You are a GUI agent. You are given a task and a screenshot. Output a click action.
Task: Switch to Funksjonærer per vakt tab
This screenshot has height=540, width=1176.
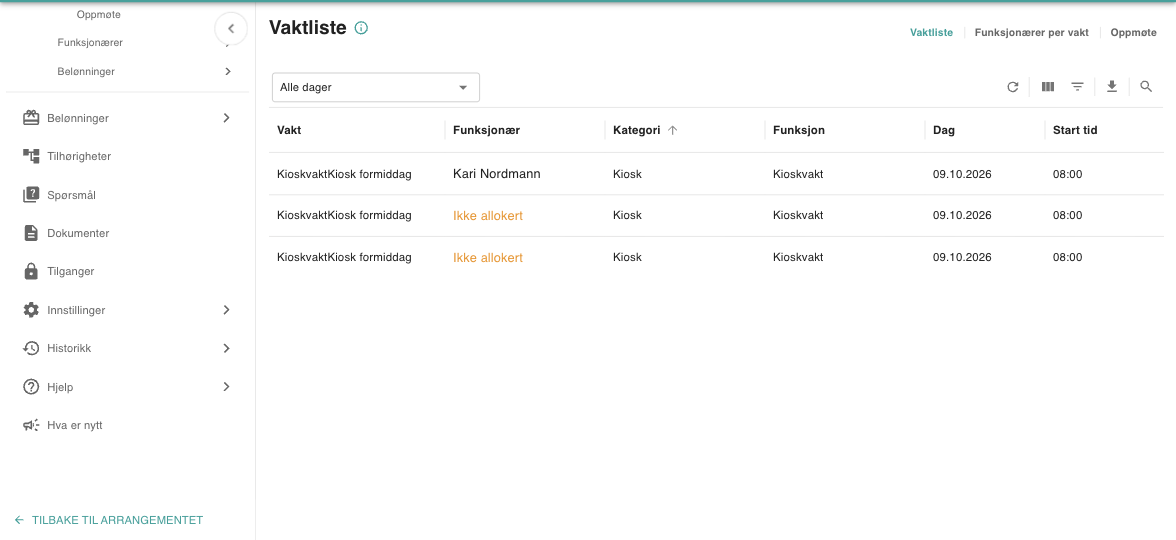tap(1031, 32)
